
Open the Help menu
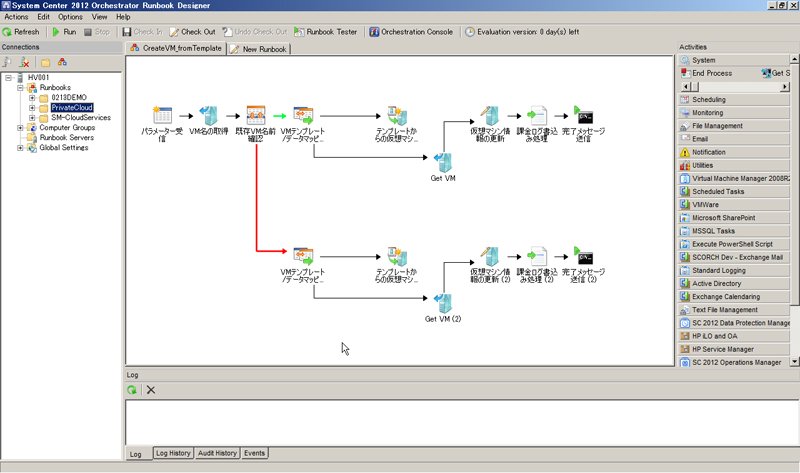(x=123, y=17)
